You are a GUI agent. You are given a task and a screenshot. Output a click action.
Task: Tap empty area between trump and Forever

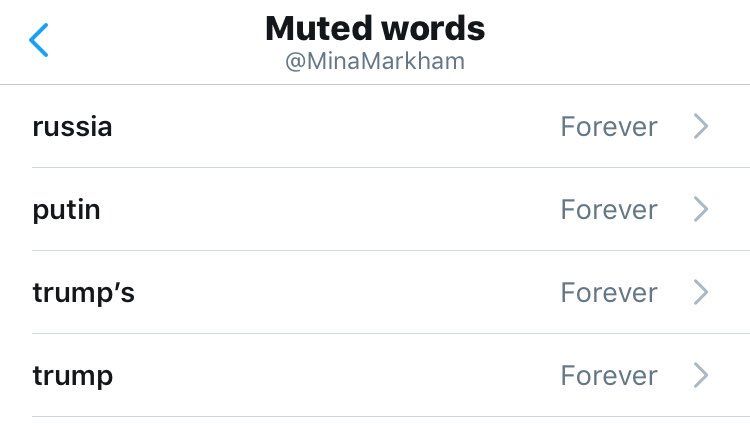pyautogui.click(x=330, y=376)
